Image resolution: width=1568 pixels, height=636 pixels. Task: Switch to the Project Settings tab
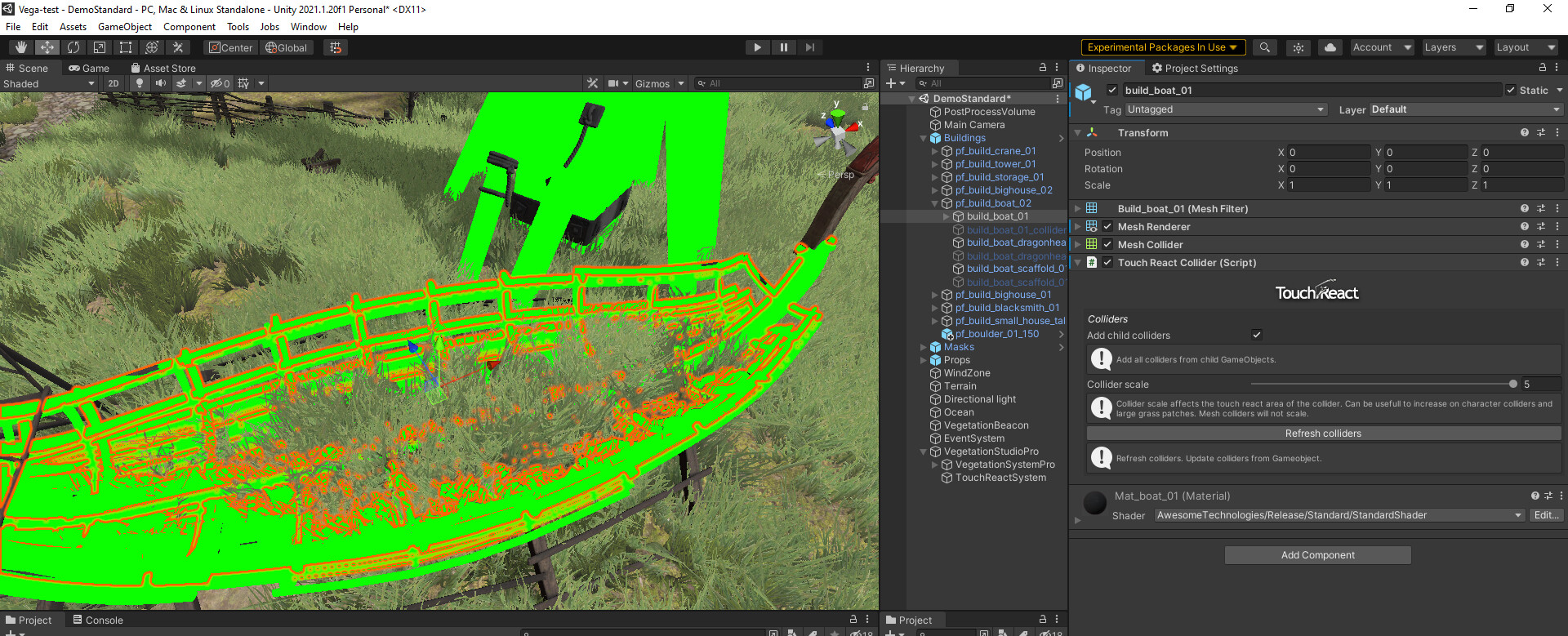tap(1194, 69)
